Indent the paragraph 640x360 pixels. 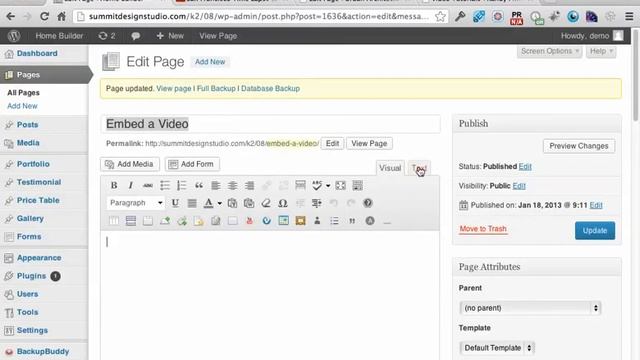(317, 203)
